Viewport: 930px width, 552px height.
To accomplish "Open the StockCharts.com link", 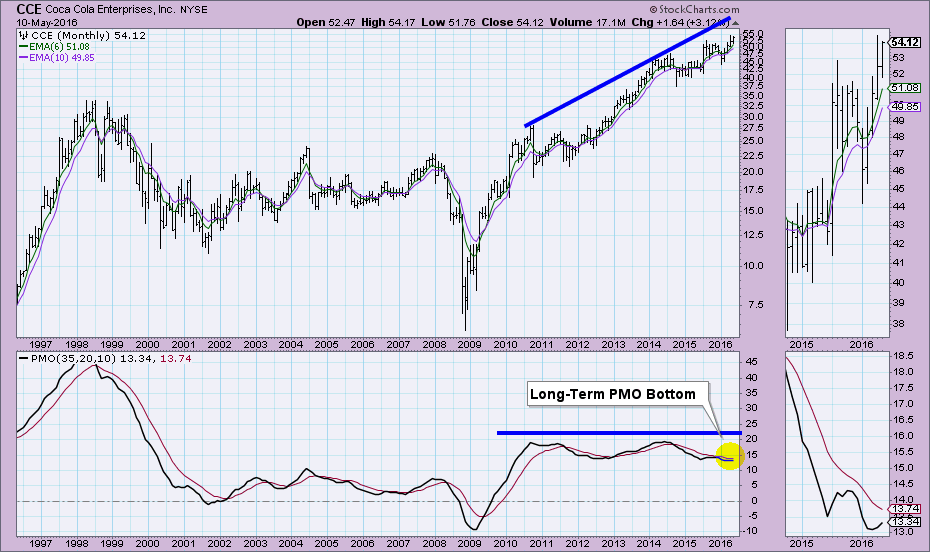I will tap(695, 9).
